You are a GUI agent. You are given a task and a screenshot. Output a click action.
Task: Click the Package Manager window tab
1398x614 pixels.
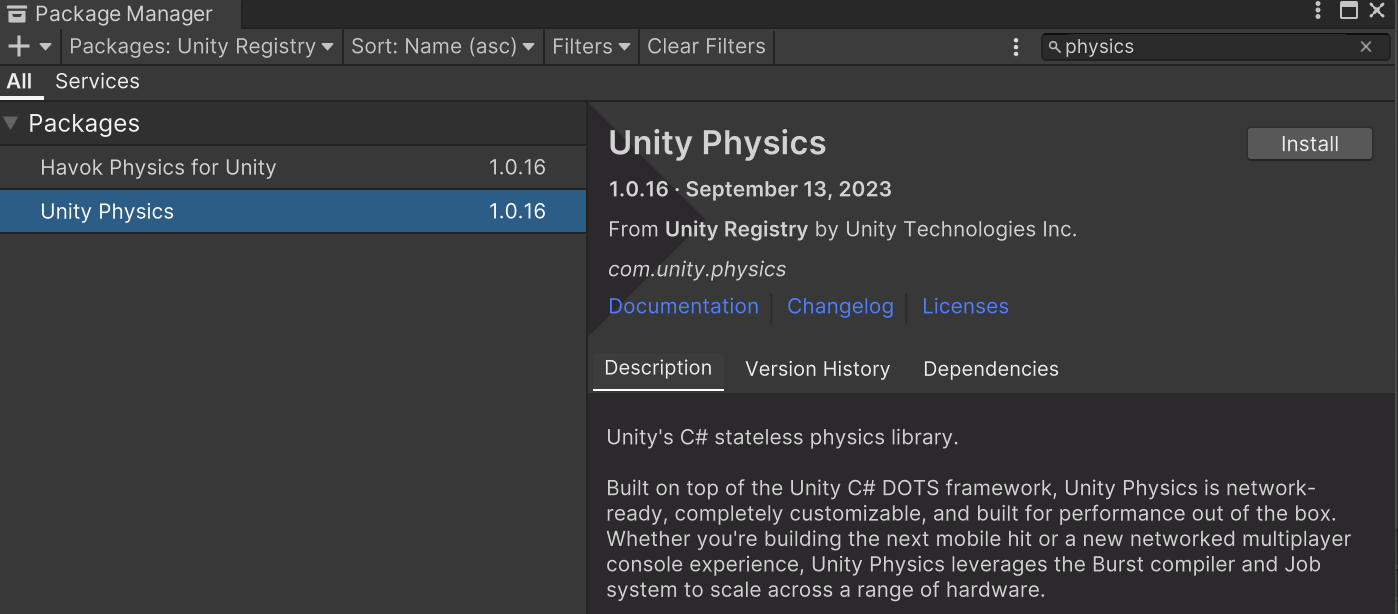point(120,14)
